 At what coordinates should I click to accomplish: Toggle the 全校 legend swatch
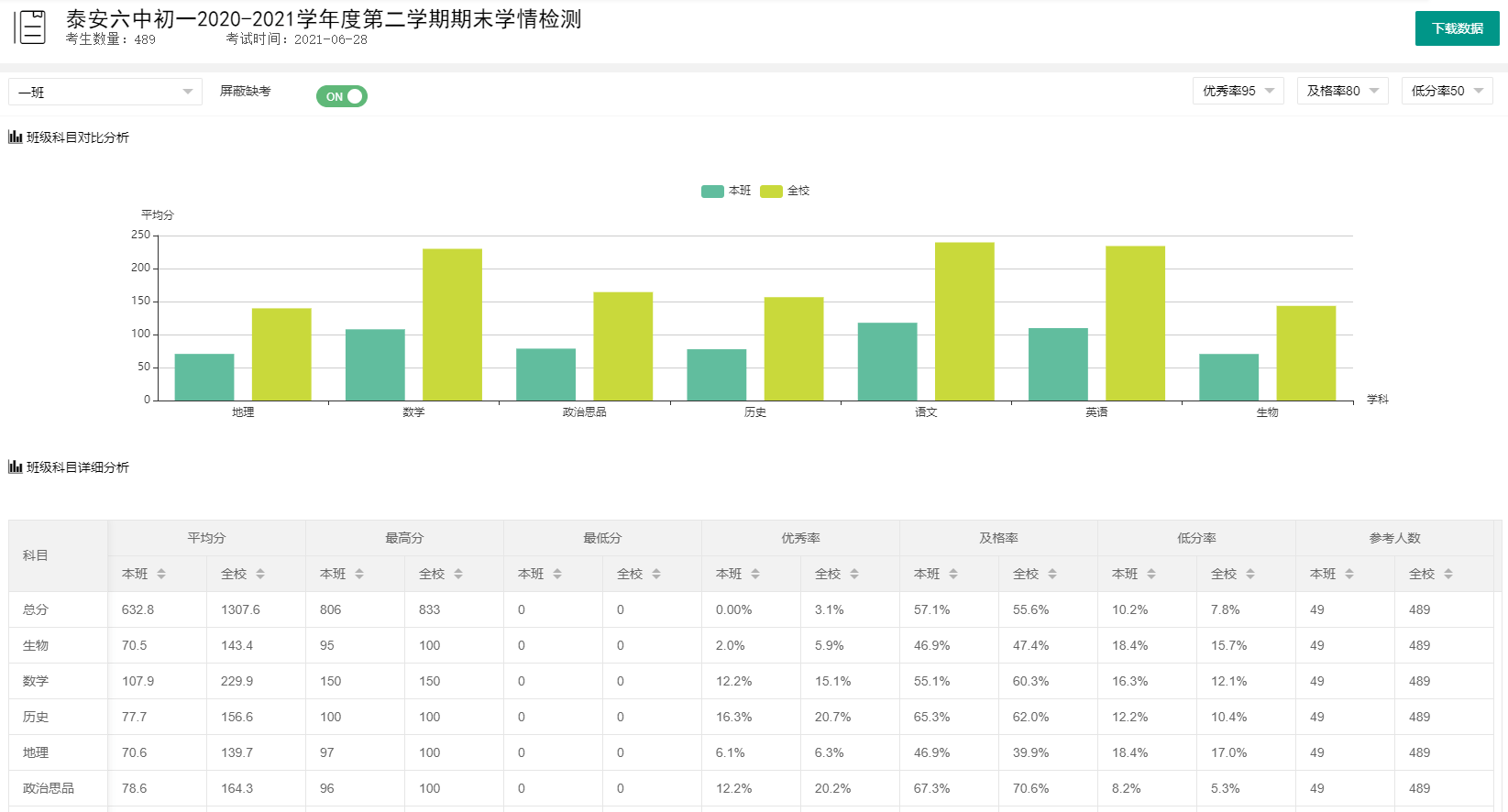coord(771,191)
